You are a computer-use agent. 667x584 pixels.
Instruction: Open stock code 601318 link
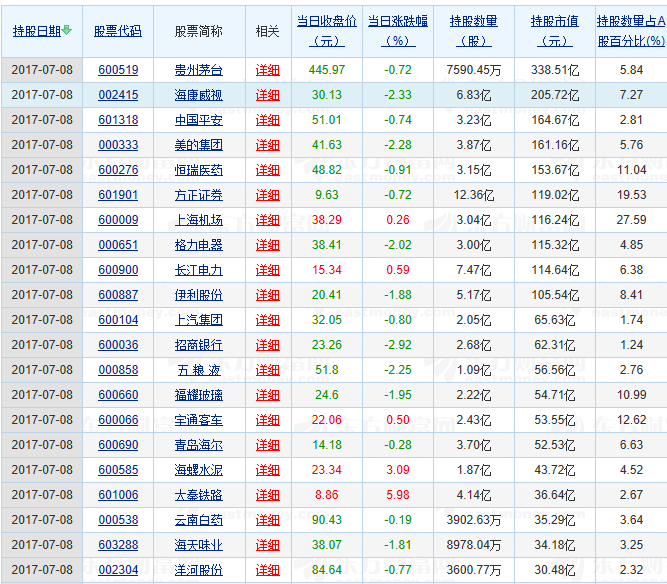(118, 120)
